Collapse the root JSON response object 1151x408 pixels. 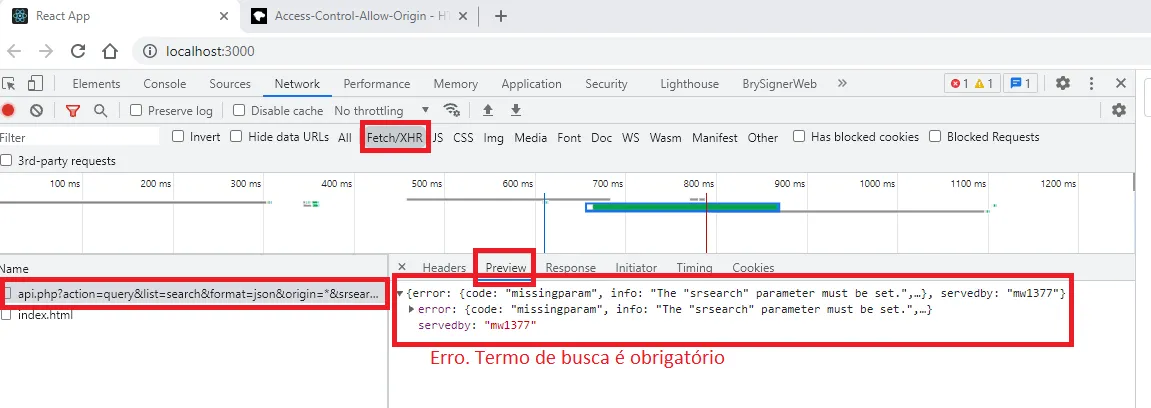tap(400, 294)
